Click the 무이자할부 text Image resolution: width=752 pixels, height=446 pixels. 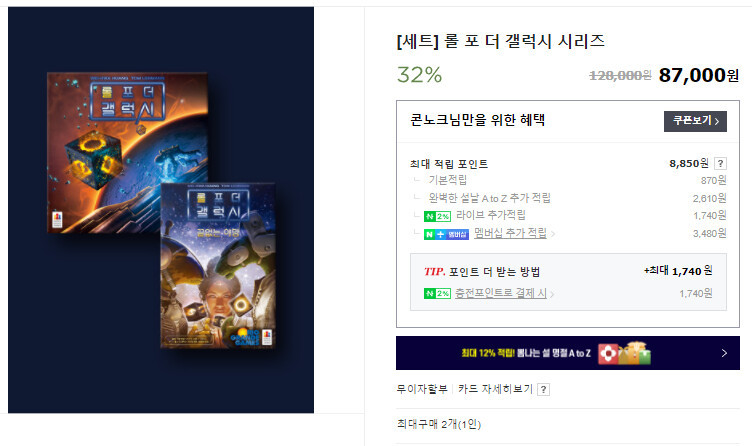tap(422, 389)
